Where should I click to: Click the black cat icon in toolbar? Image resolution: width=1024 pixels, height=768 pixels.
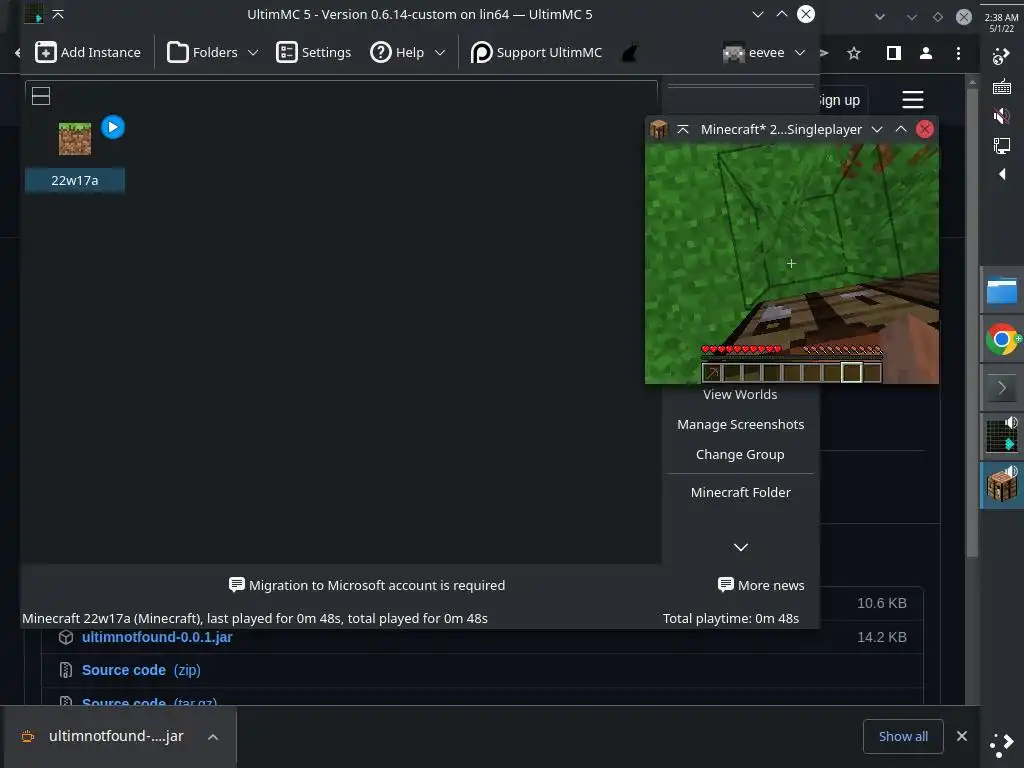coord(630,53)
